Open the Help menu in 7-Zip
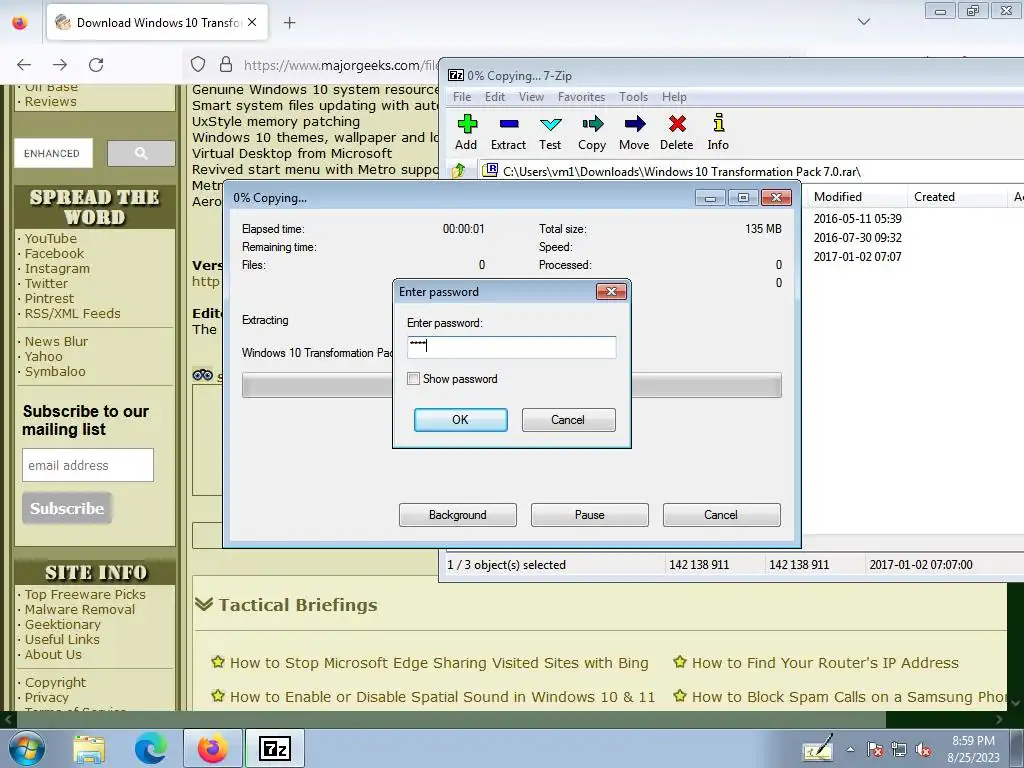This screenshot has height=768, width=1024. (x=674, y=97)
